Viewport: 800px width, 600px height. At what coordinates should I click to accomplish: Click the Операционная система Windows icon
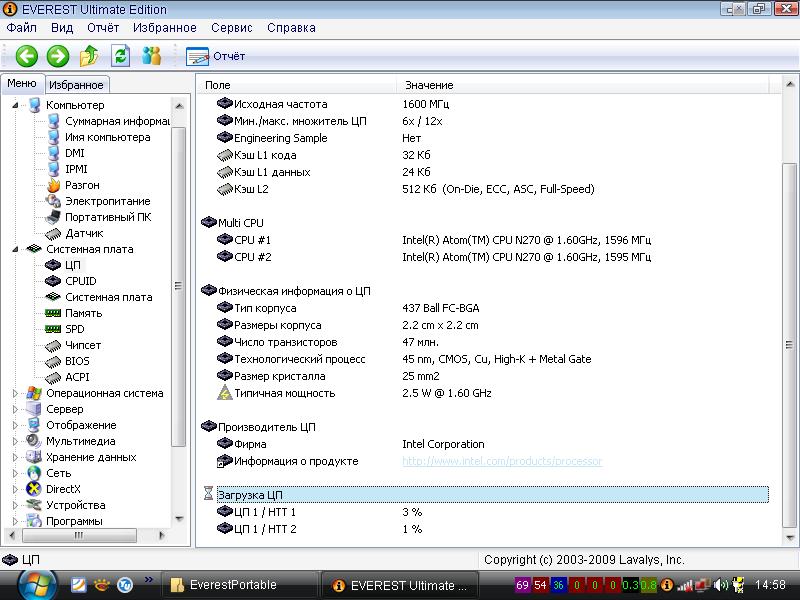tap(34, 393)
